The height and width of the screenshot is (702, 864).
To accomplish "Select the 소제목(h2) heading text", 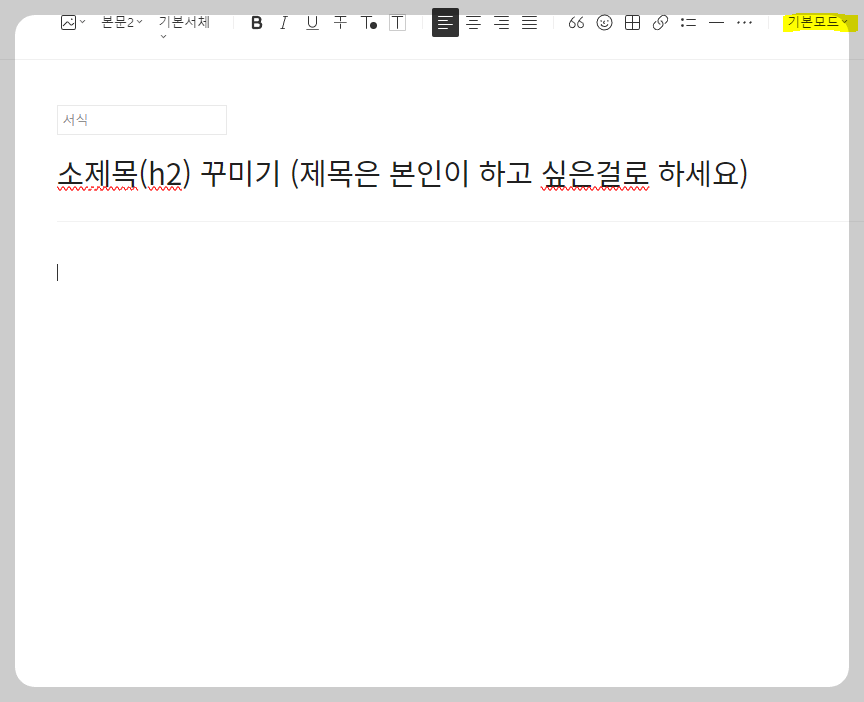I will coord(400,173).
